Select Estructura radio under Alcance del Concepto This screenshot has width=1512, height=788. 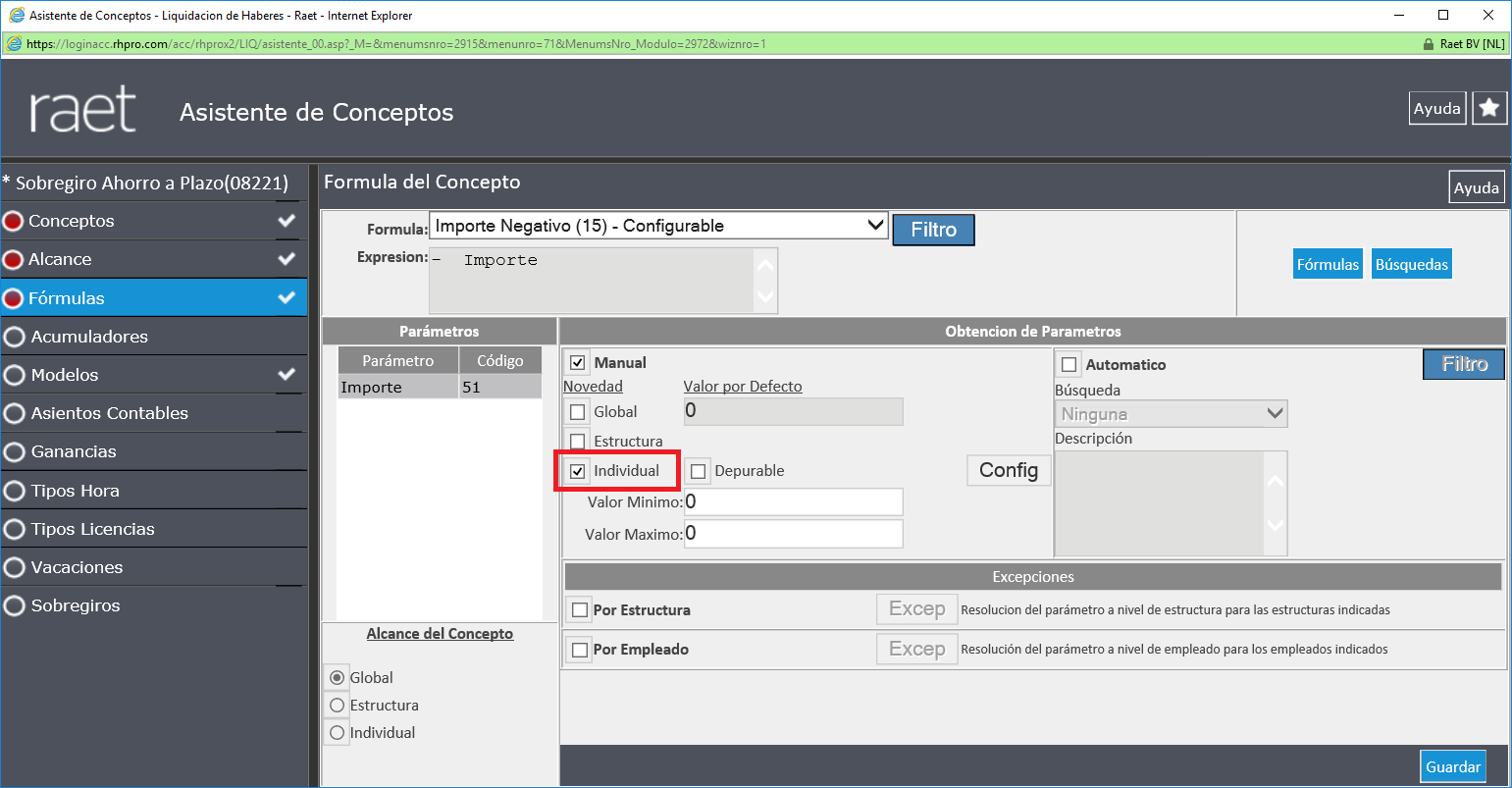pos(338,706)
